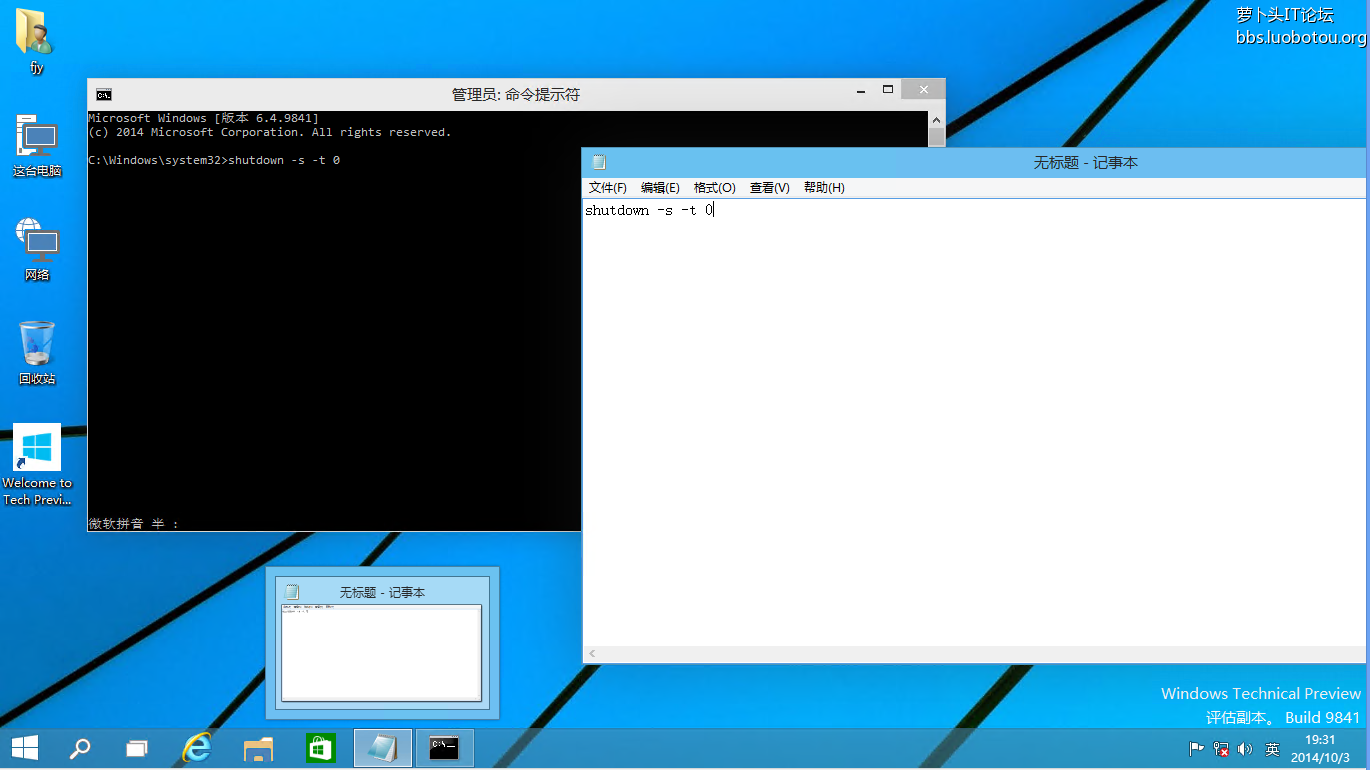Image resolution: width=1370 pixels, height=770 pixels.
Task: Open the 编辑(E) menu in Notepad
Action: pyautogui.click(x=660, y=188)
